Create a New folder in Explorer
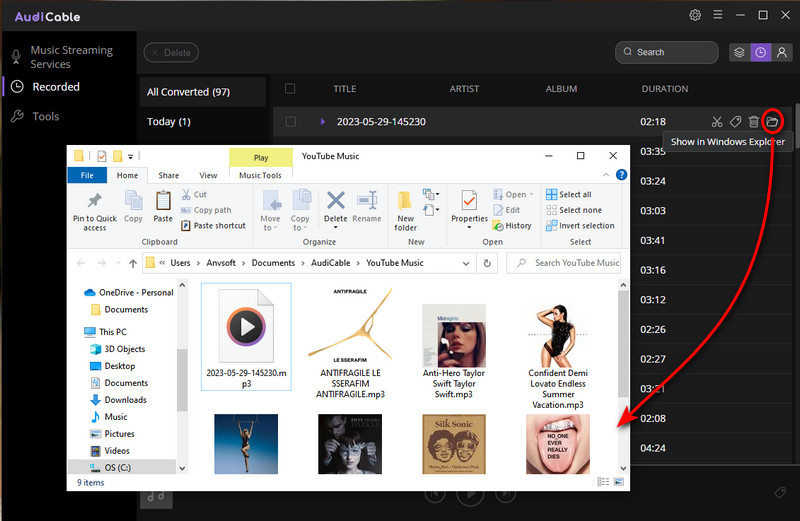Viewport: 800px width, 521px height. 406,212
